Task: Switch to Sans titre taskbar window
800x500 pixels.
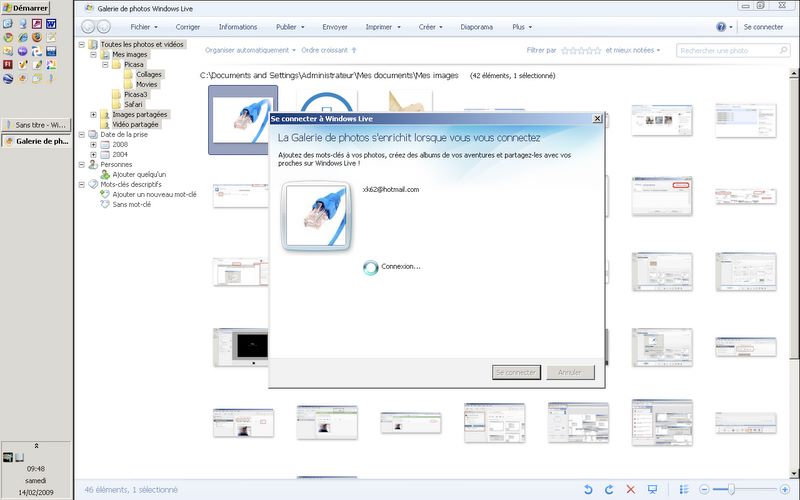Action: [x=36, y=124]
